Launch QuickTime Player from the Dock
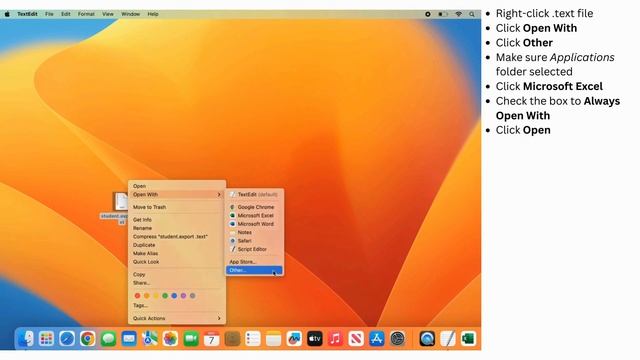The height and width of the screenshot is (360, 640). click(x=427, y=338)
